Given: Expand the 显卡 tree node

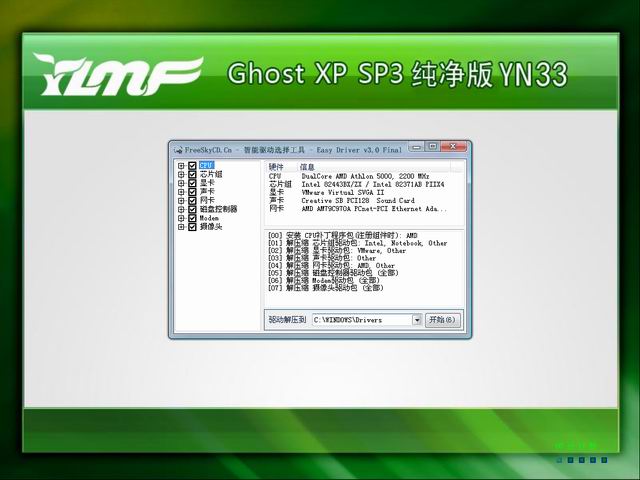Looking at the screenshot, I should coord(181,183).
